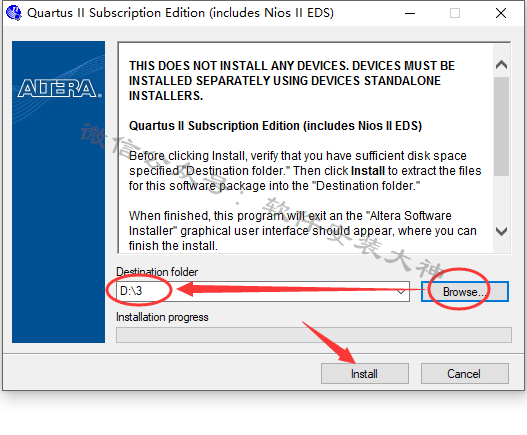Click the Browse... button
Image resolution: width=527 pixels, height=435 pixels.
[464, 291]
